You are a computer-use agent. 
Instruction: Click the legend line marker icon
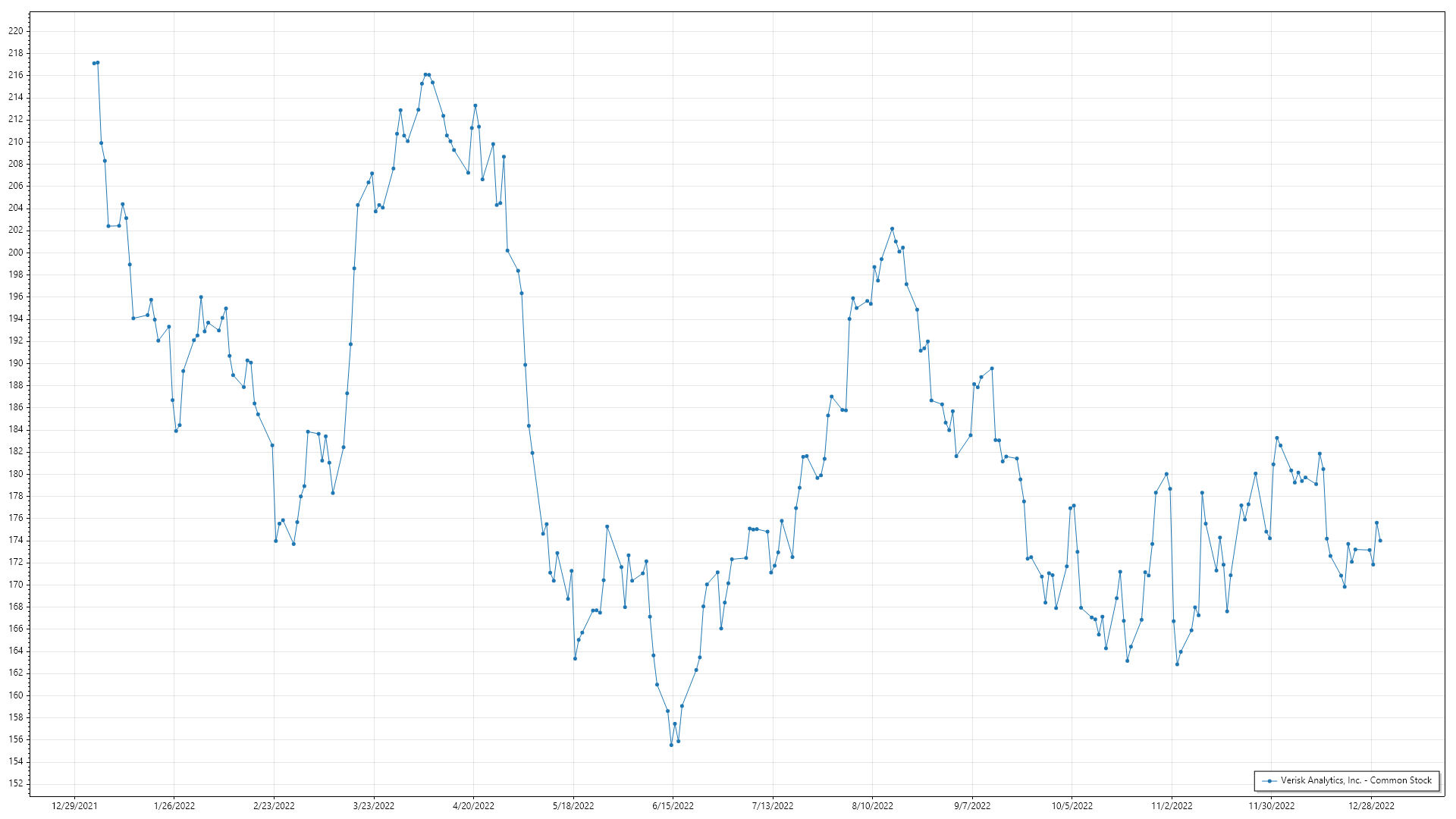(x=1269, y=781)
